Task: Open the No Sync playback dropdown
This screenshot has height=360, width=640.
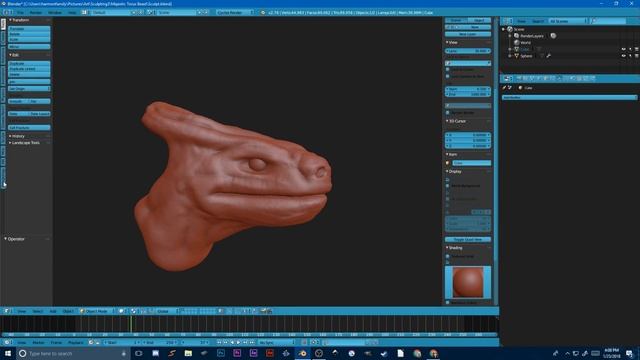Action: pyautogui.click(x=276, y=342)
